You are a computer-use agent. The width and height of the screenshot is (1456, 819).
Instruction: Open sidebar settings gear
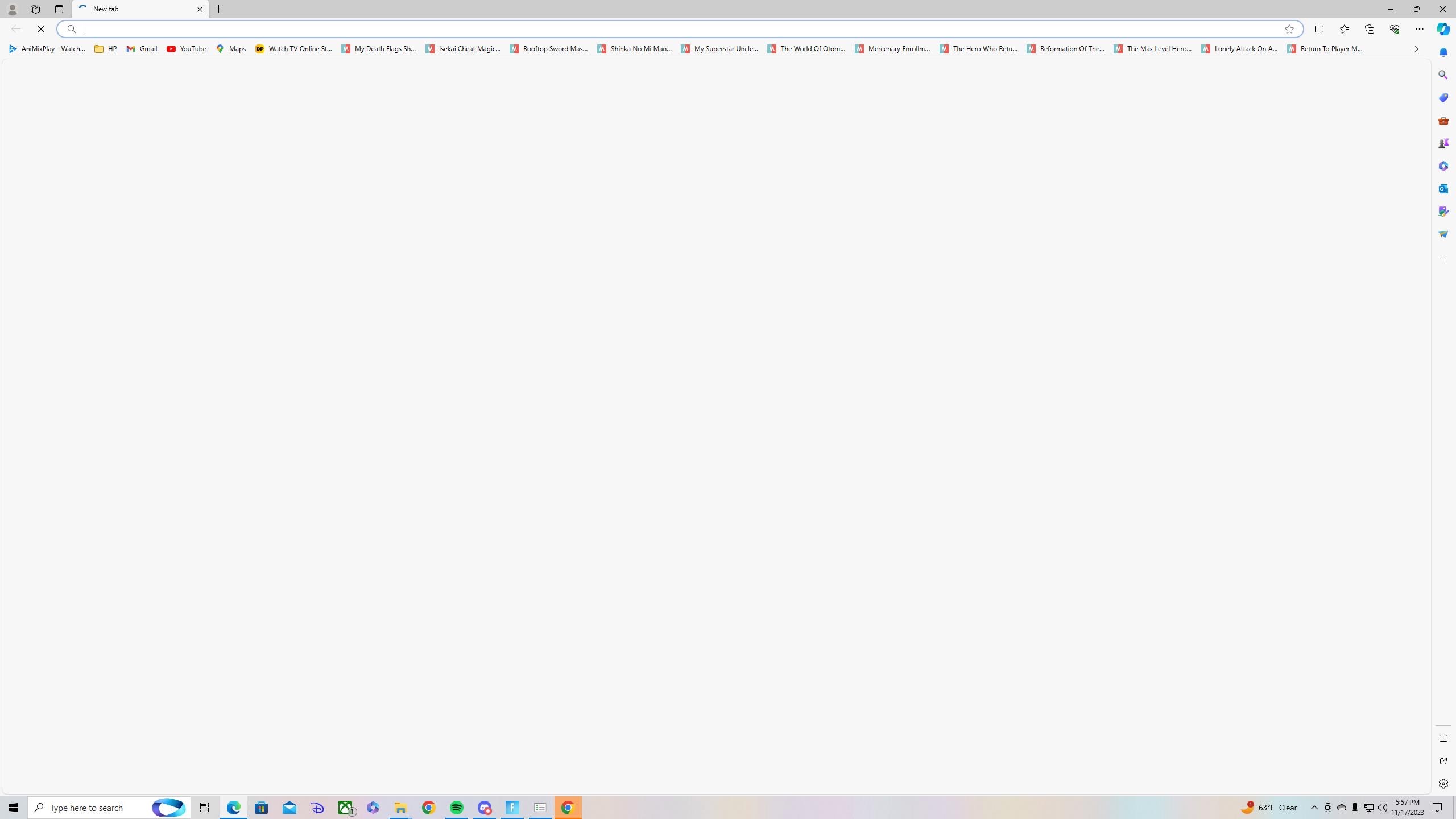click(1443, 784)
